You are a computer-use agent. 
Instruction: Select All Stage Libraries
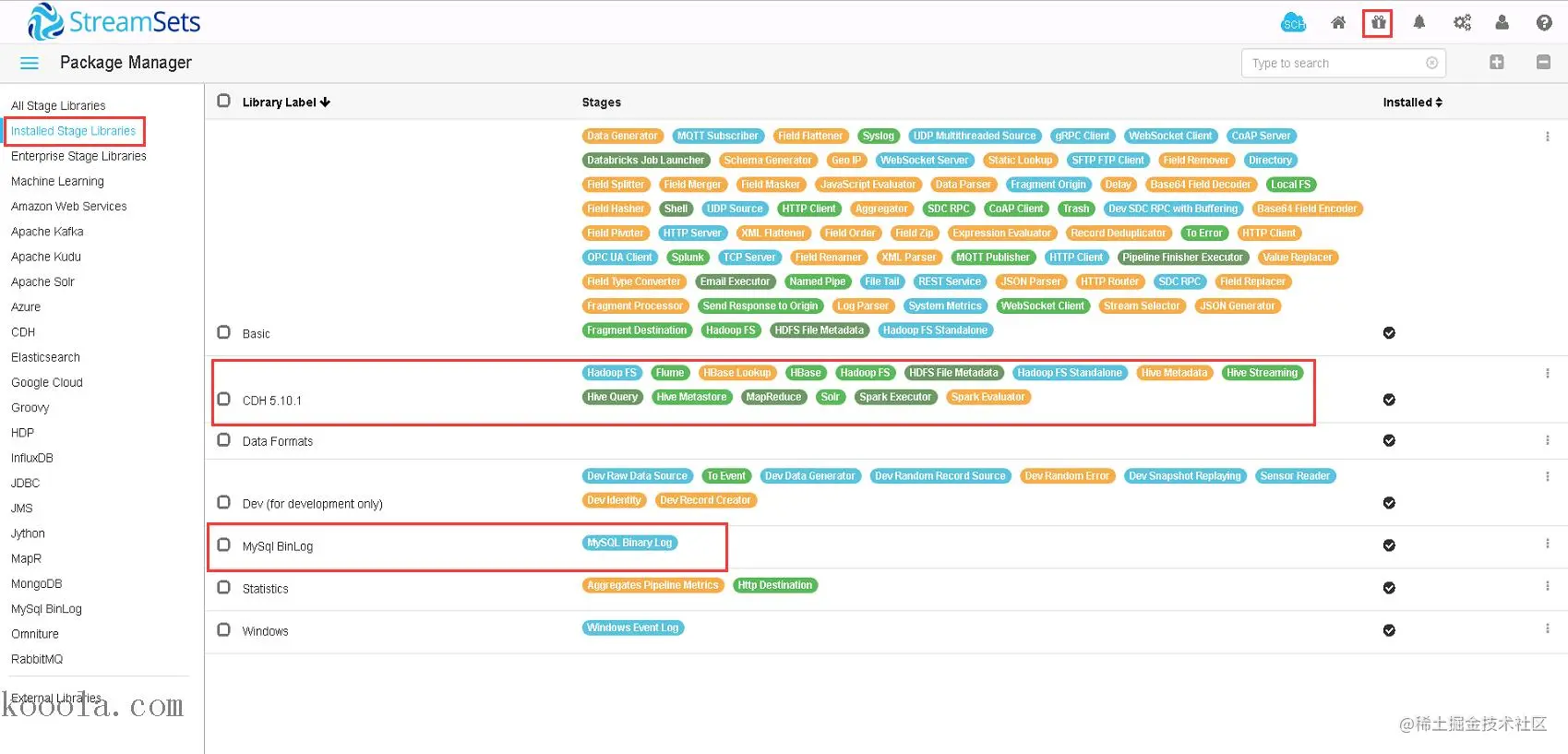58,106
